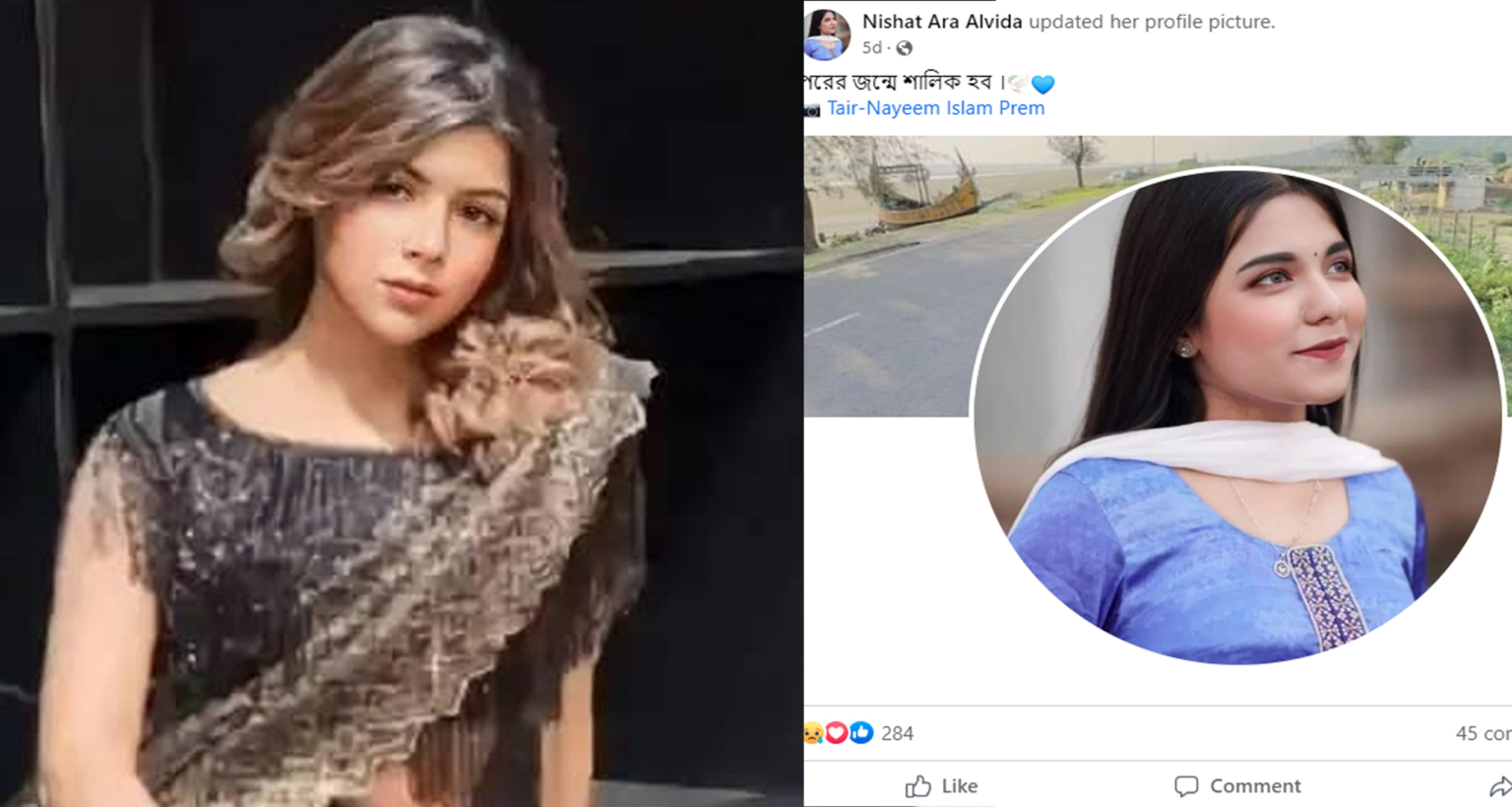Open the 45 comments link

(1483, 733)
